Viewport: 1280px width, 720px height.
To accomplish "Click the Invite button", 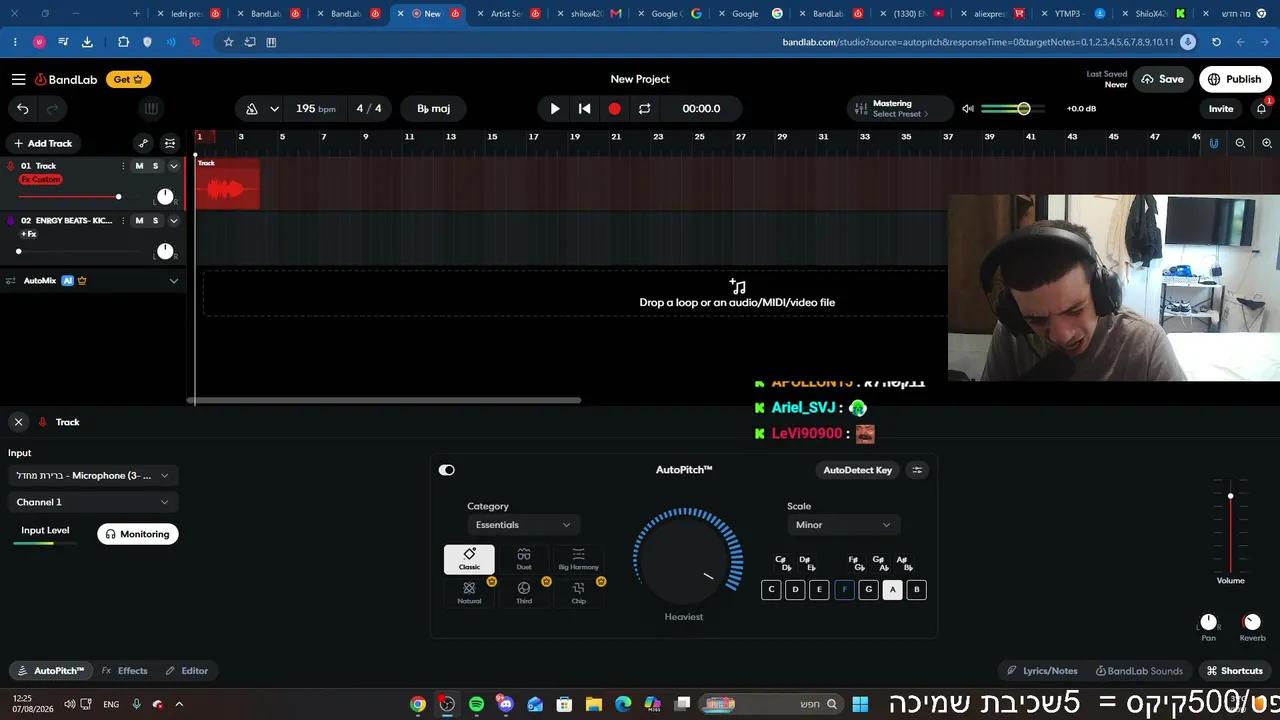I will tap(1221, 109).
